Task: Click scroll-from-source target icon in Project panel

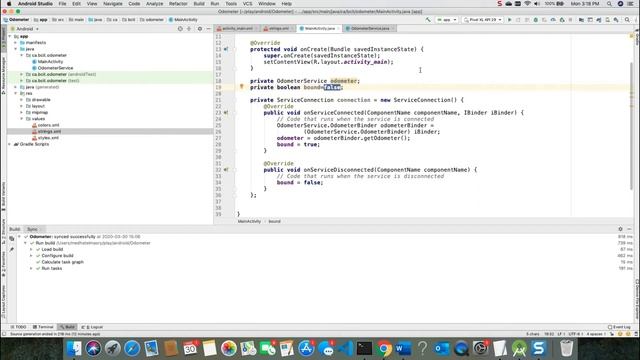Action: pos(180,29)
